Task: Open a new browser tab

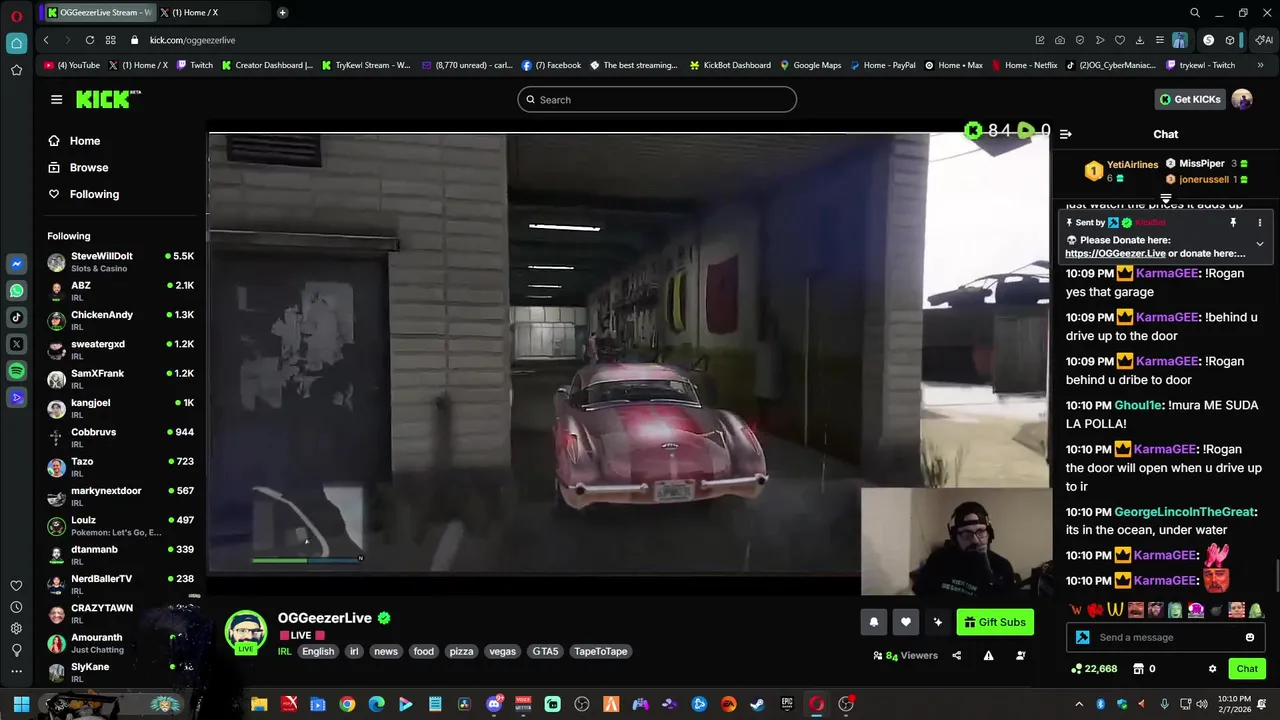Action: (x=283, y=13)
